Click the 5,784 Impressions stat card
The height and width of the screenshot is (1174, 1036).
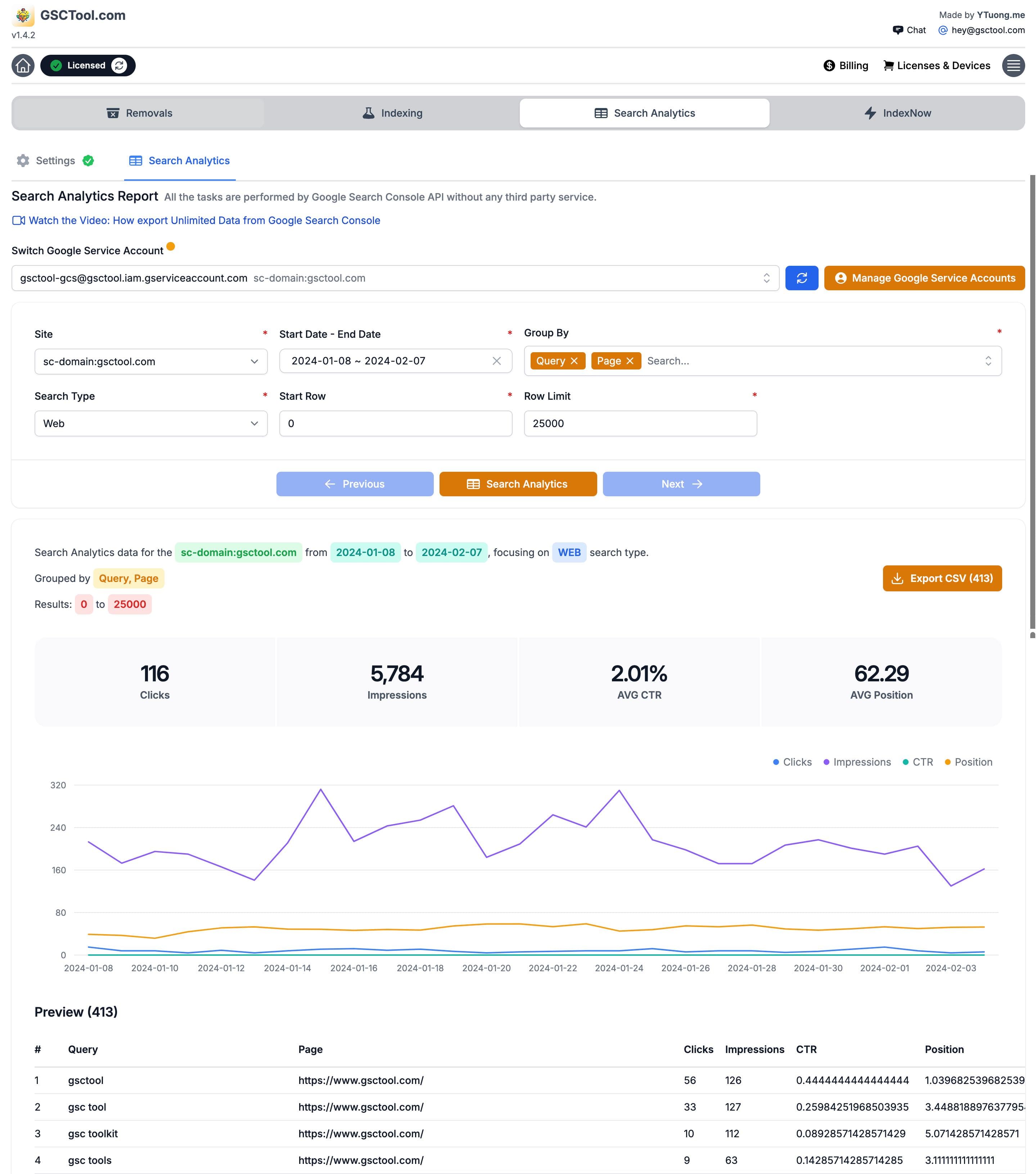pyautogui.click(x=397, y=682)
